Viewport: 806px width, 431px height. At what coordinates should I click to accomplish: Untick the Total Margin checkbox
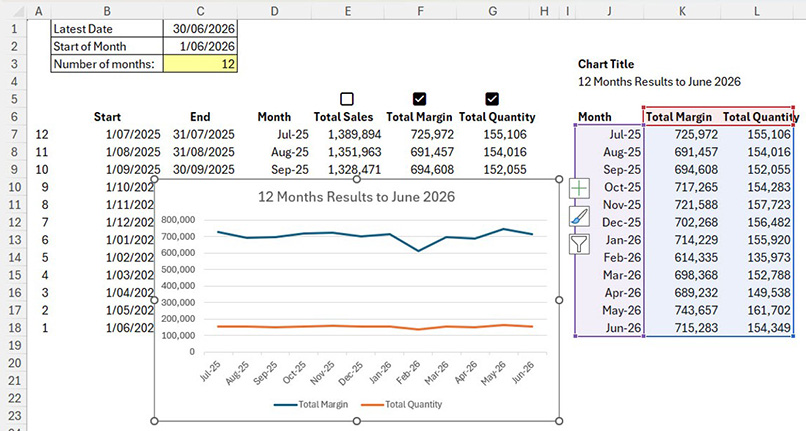tap(419, 99)
